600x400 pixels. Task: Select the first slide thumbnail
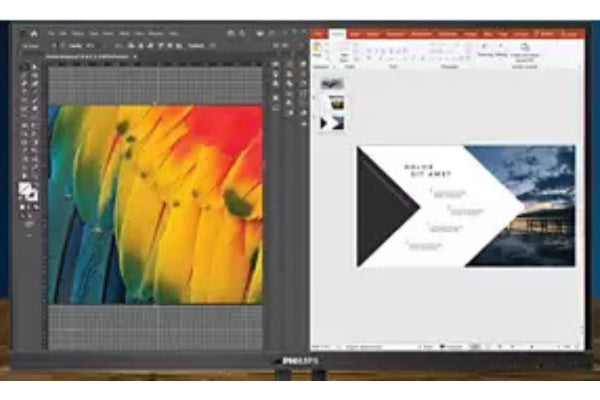pyautogui.click(x=333, y=84)
